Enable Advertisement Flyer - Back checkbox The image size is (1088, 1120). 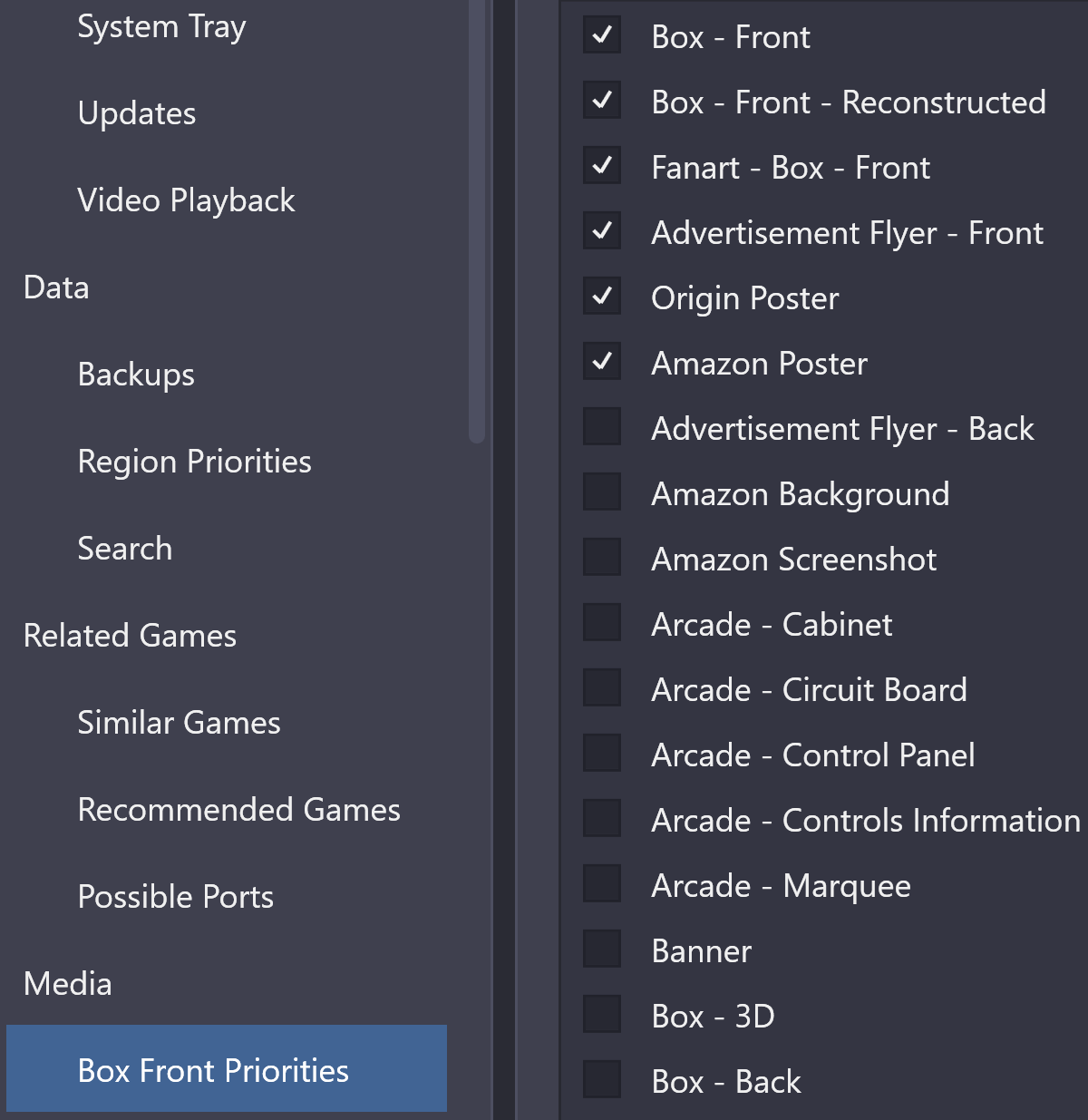coord(602,427)
